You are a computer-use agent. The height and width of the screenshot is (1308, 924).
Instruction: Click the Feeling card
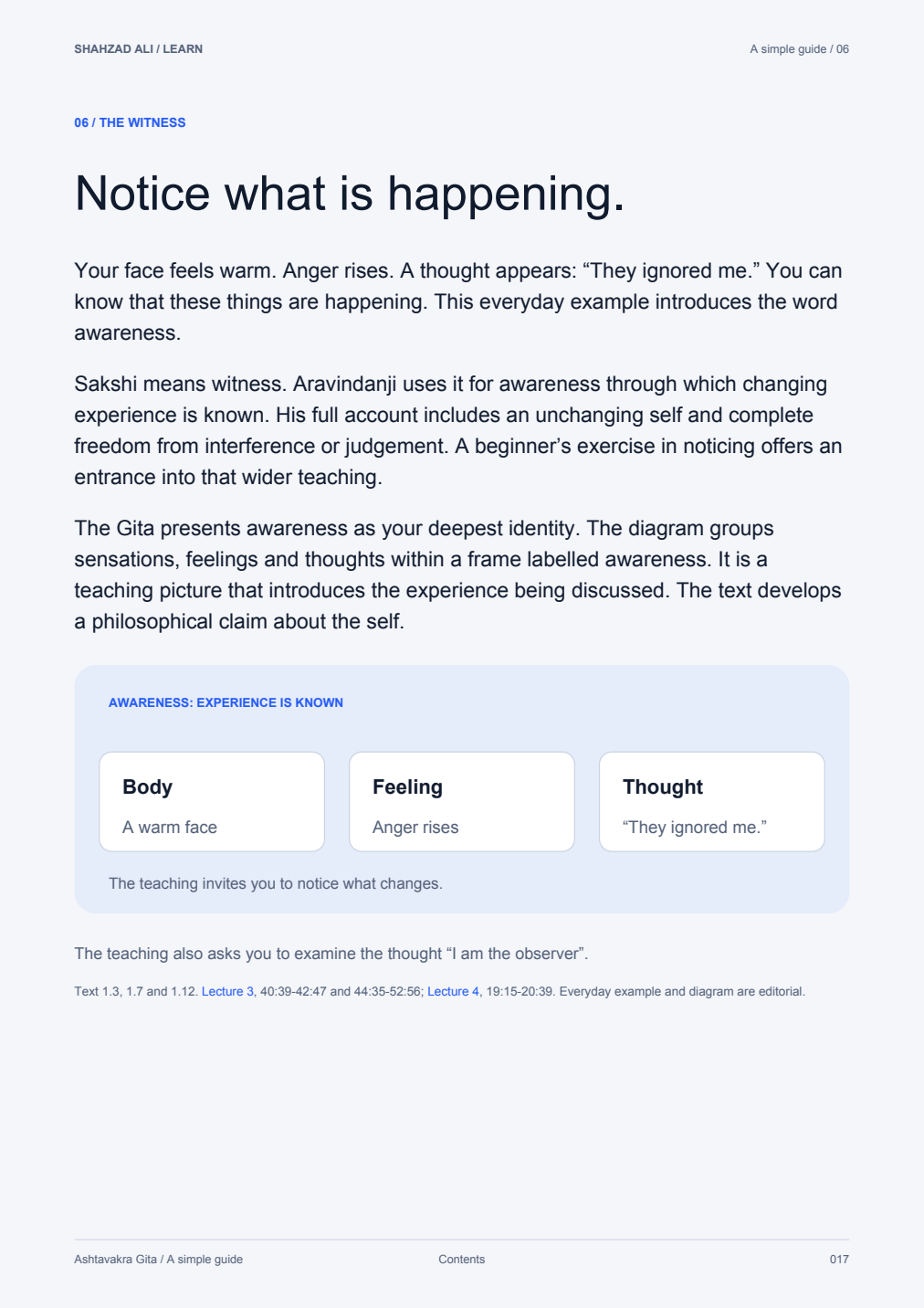pos(462,802)
